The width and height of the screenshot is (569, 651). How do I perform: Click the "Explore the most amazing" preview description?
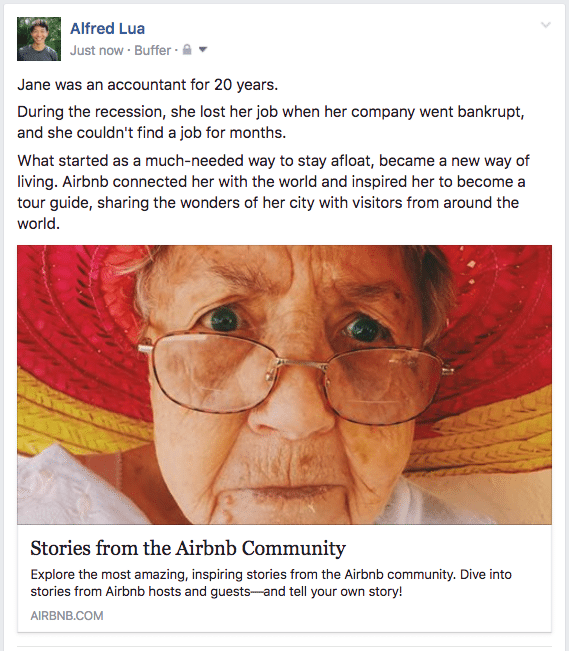[x=271, y=583]
